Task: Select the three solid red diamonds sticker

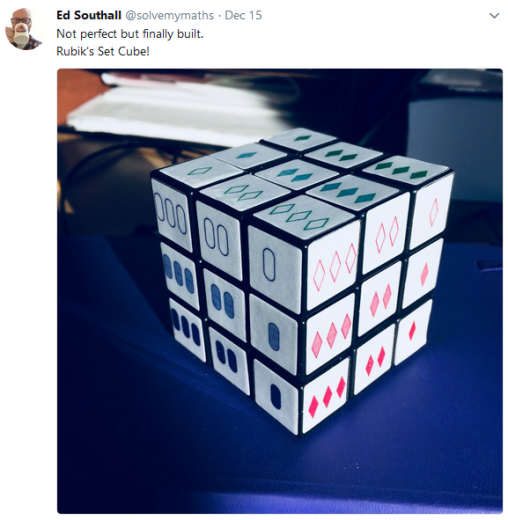Action: [327, 396]
